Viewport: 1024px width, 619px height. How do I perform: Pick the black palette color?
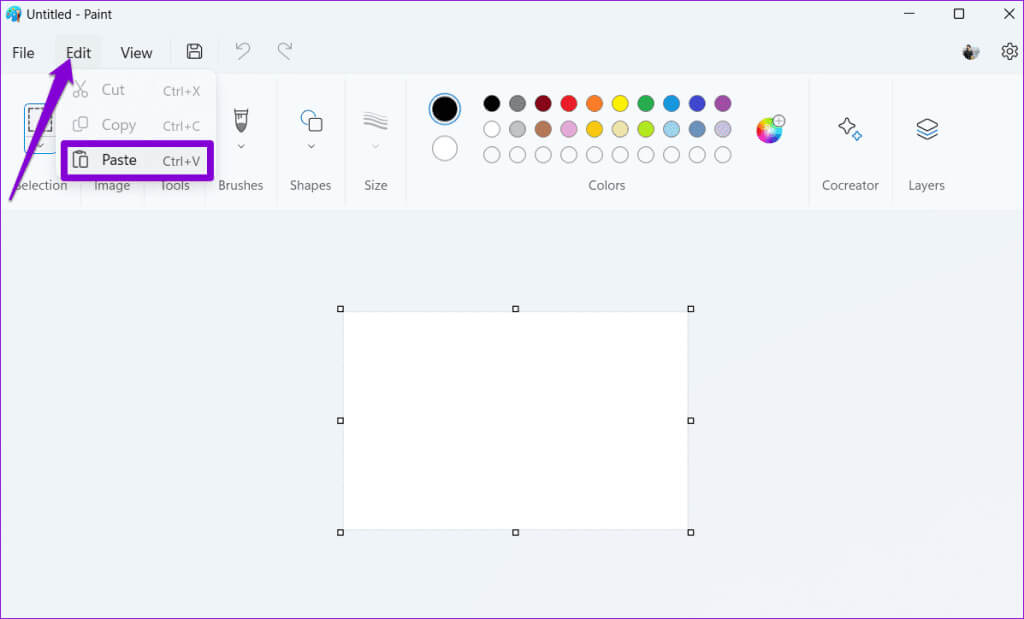(x=492, y=103)
